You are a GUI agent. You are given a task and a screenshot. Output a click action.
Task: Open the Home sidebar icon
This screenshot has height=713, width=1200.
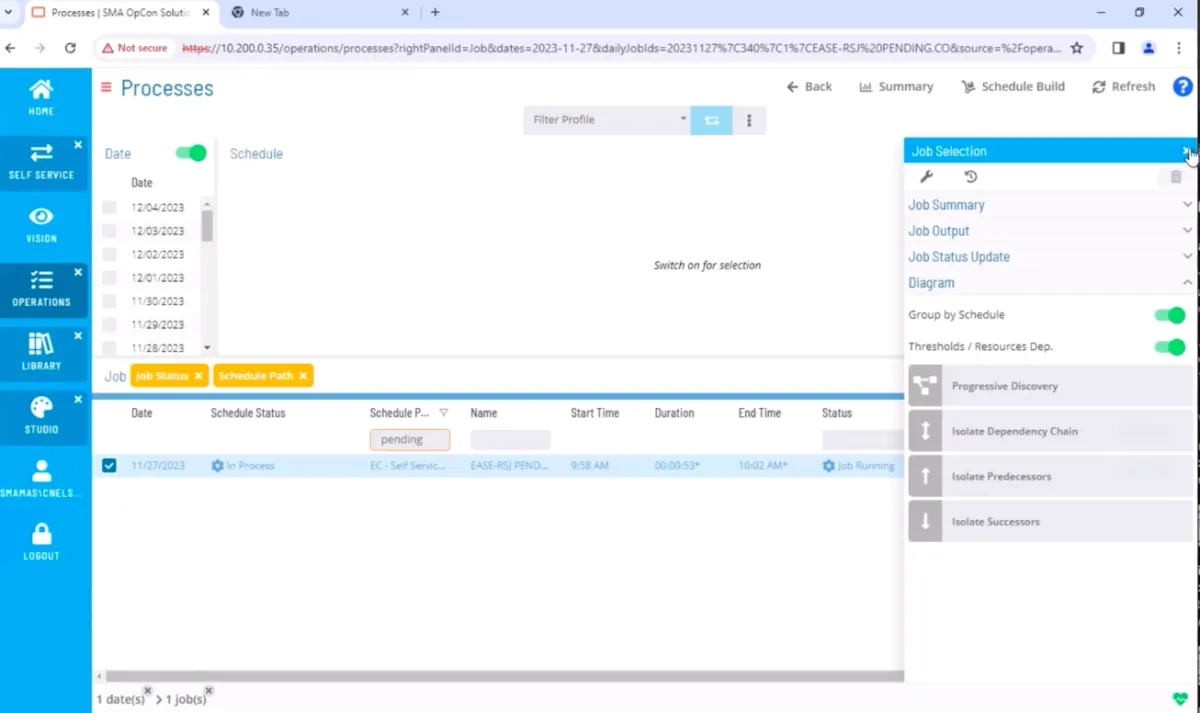pyautogui.click(x=41, y=96)
